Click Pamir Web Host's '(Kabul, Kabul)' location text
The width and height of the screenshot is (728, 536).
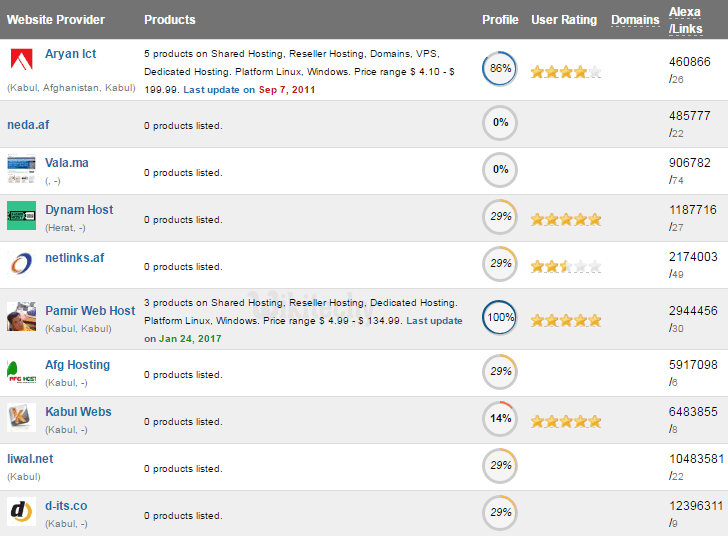78,329
